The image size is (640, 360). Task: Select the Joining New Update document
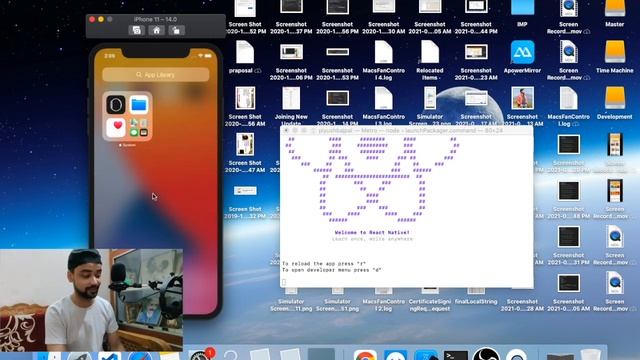click(291, 98)
